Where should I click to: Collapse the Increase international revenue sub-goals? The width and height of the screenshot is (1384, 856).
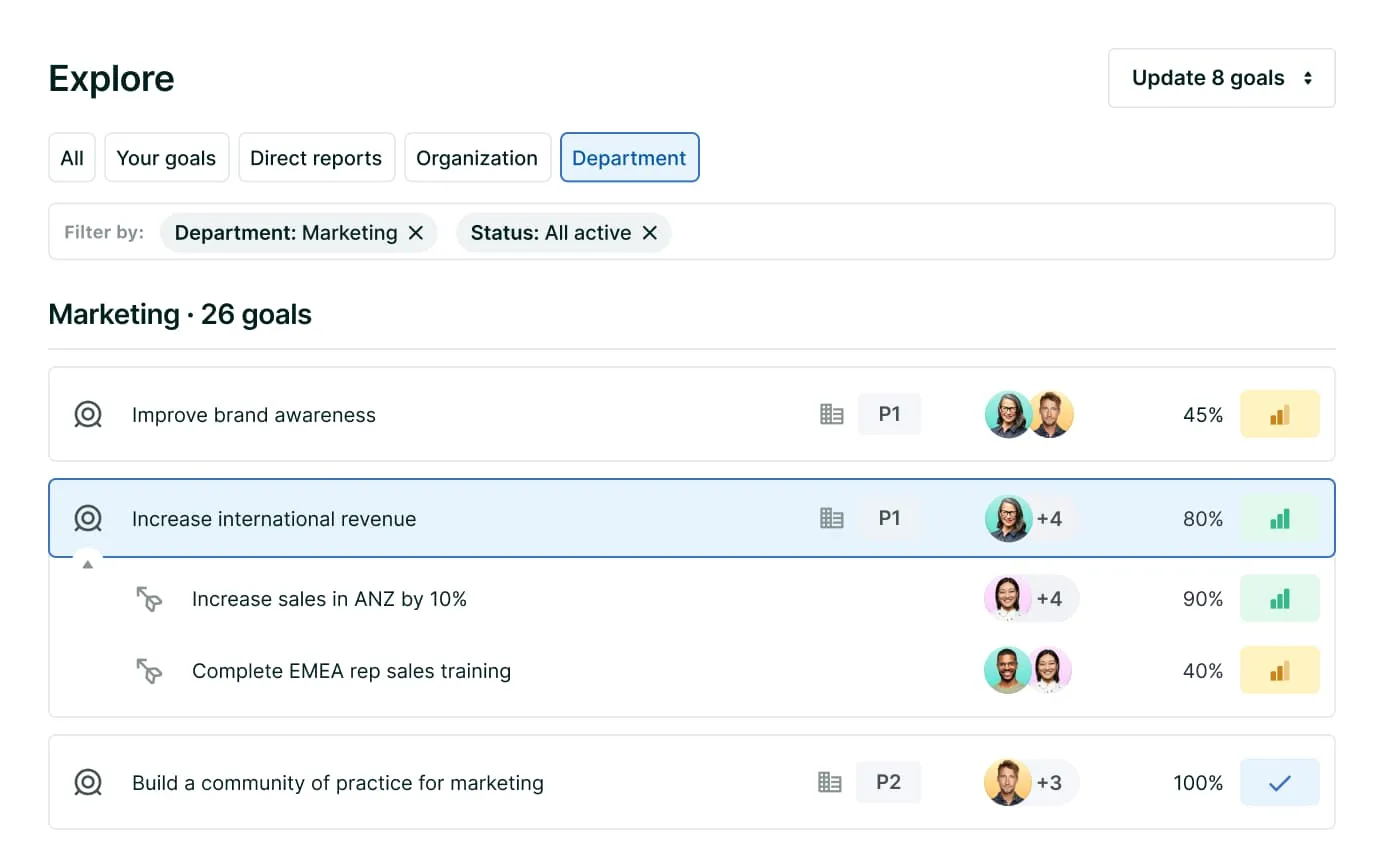pyautogui.click(x=88, y=564)
